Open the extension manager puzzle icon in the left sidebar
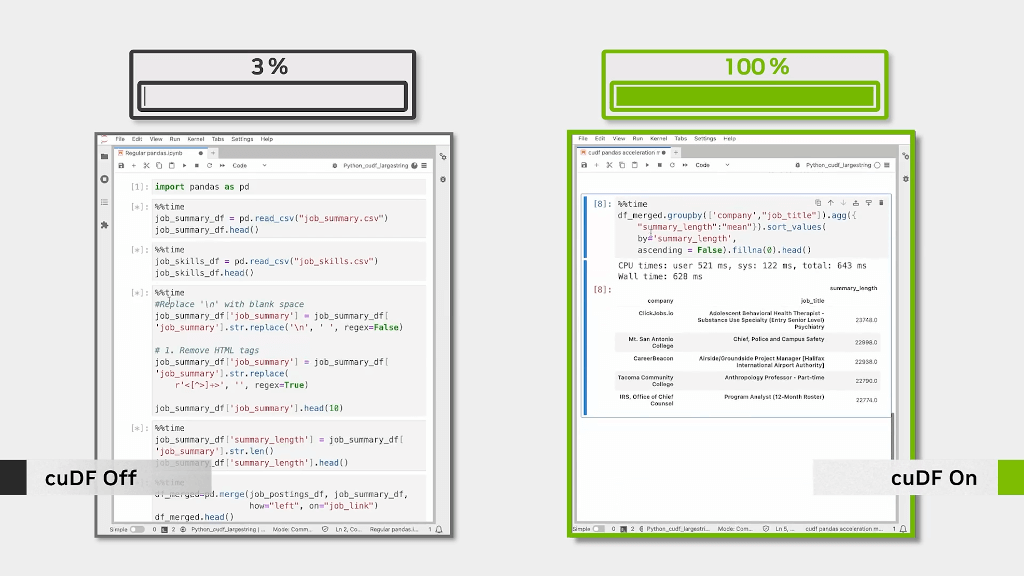The width and height of the screenshot is (1024, 576). 104,225
